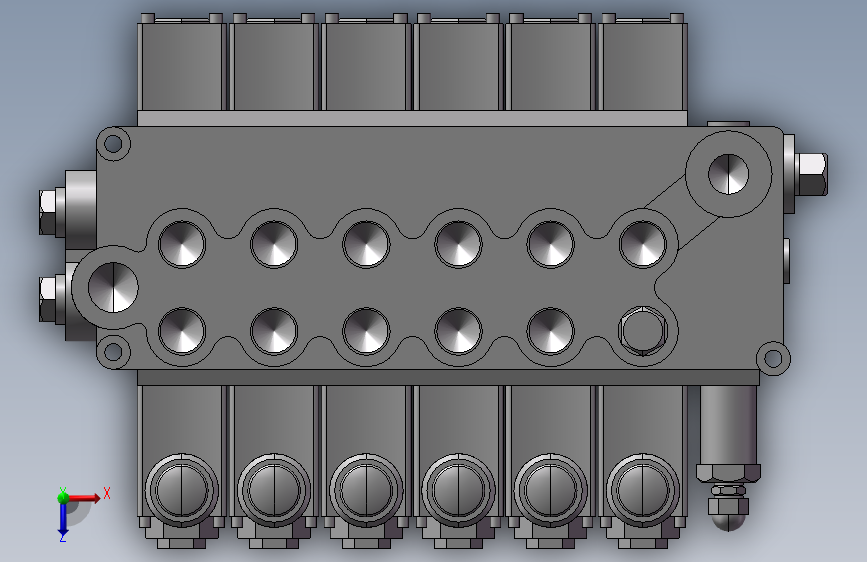Image resolution: width=867 pixels, height=562 pixels.
Task: Click the blue Z axis arrow of the triad
Action: click(x=63, y=521)
